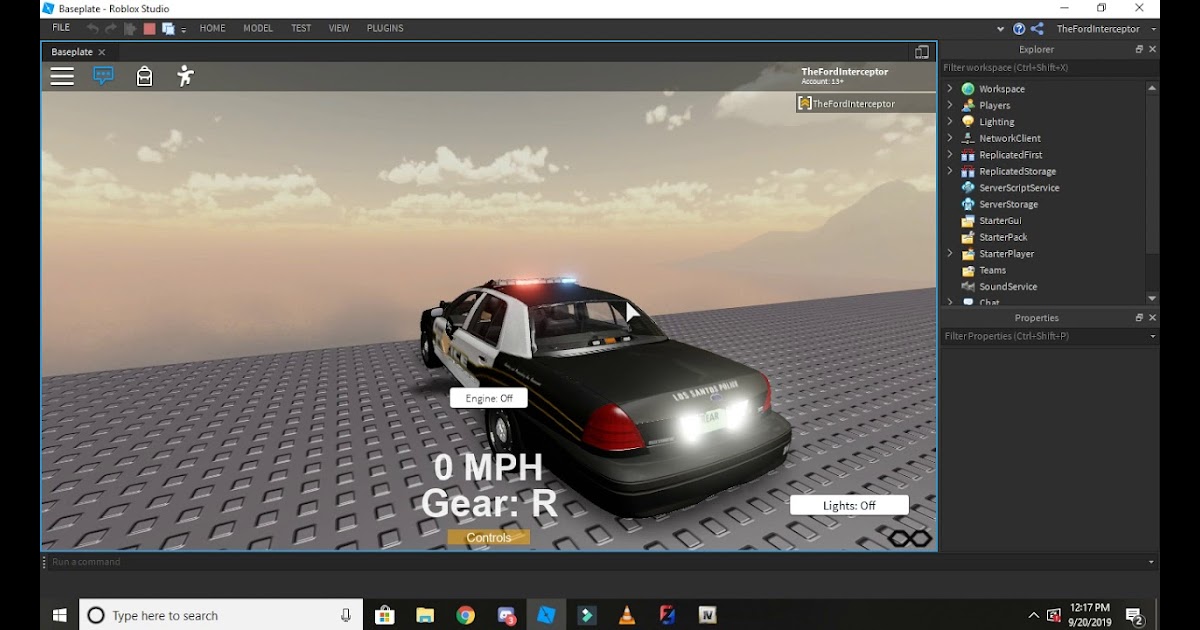This screenshot has height=630, width=1200.
Task: Open the backpack inventory icon
Action: click(x=144, y=76)
